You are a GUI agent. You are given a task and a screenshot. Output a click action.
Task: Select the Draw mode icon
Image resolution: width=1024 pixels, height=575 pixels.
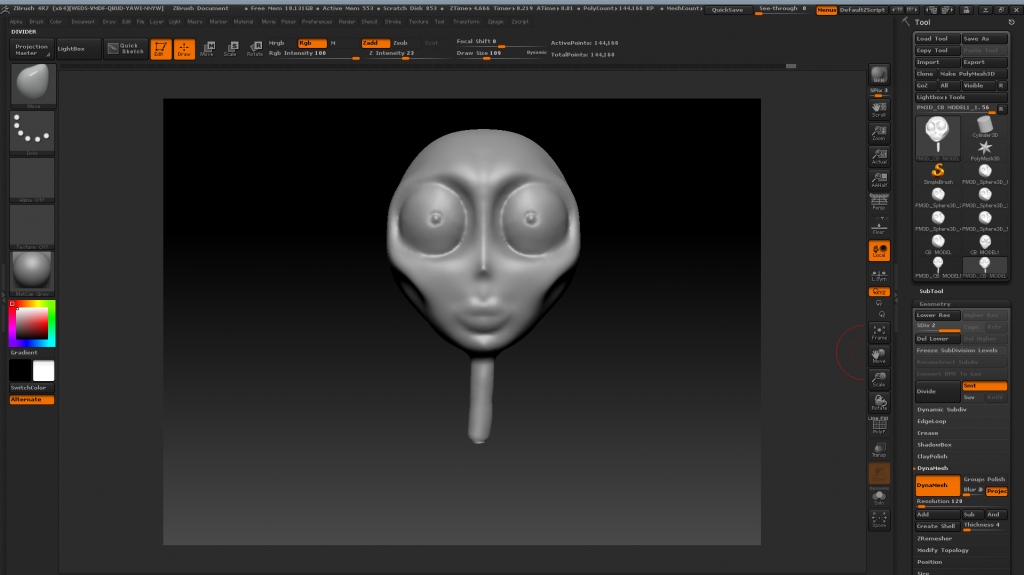point(184,48)
